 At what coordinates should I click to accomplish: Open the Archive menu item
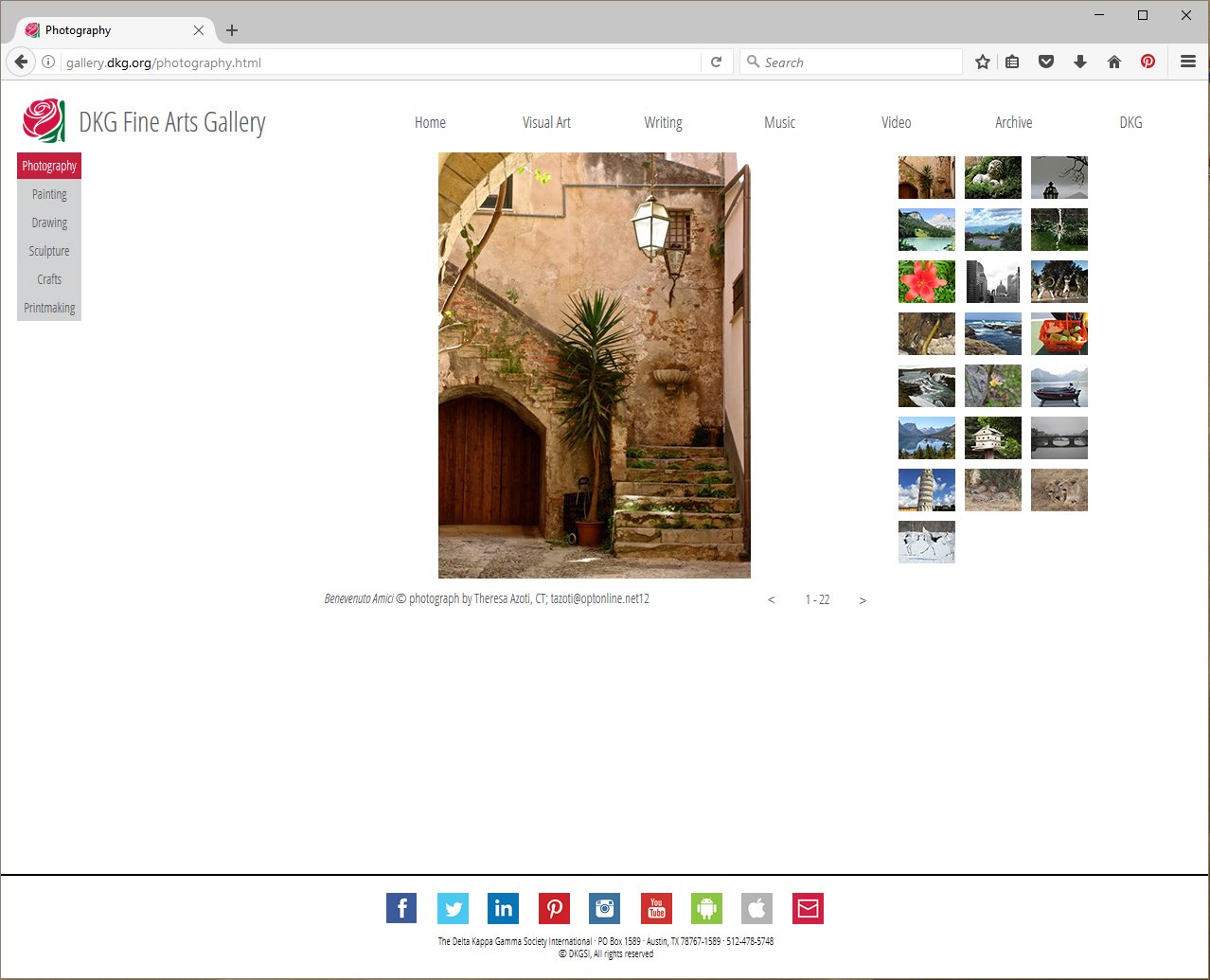click(x=1013, y=122)
